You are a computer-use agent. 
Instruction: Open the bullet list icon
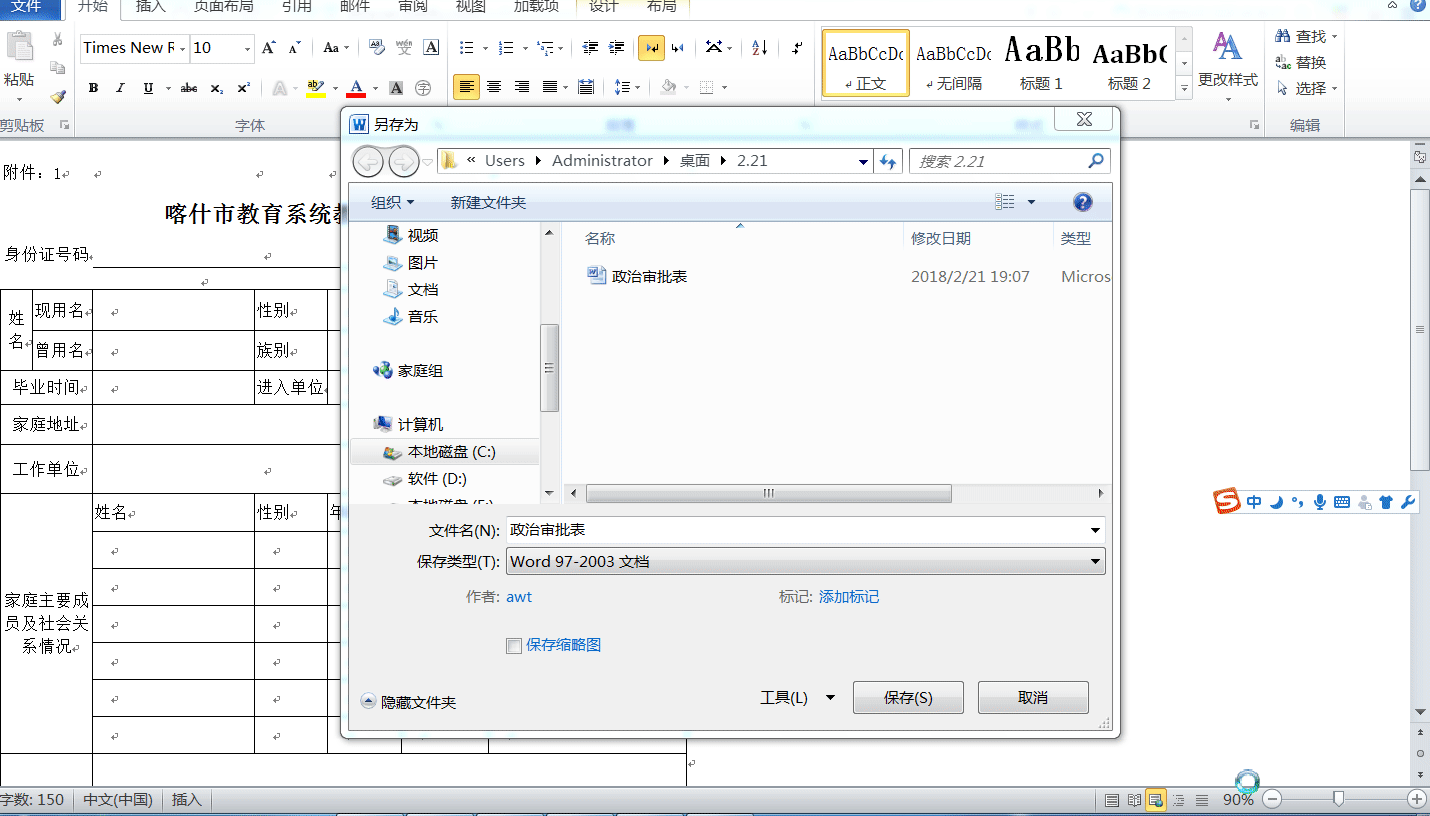[x=467, y=45]
